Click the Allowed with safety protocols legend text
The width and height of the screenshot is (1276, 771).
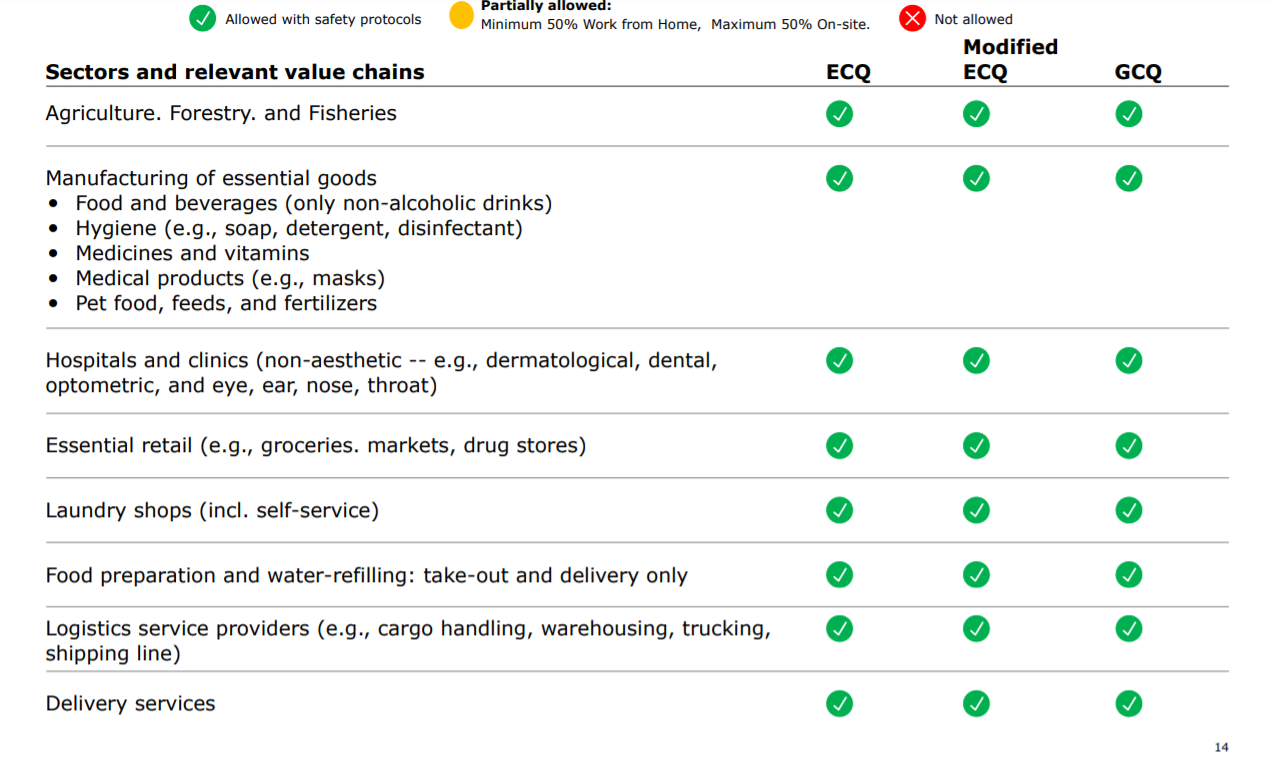pos(323,19)
